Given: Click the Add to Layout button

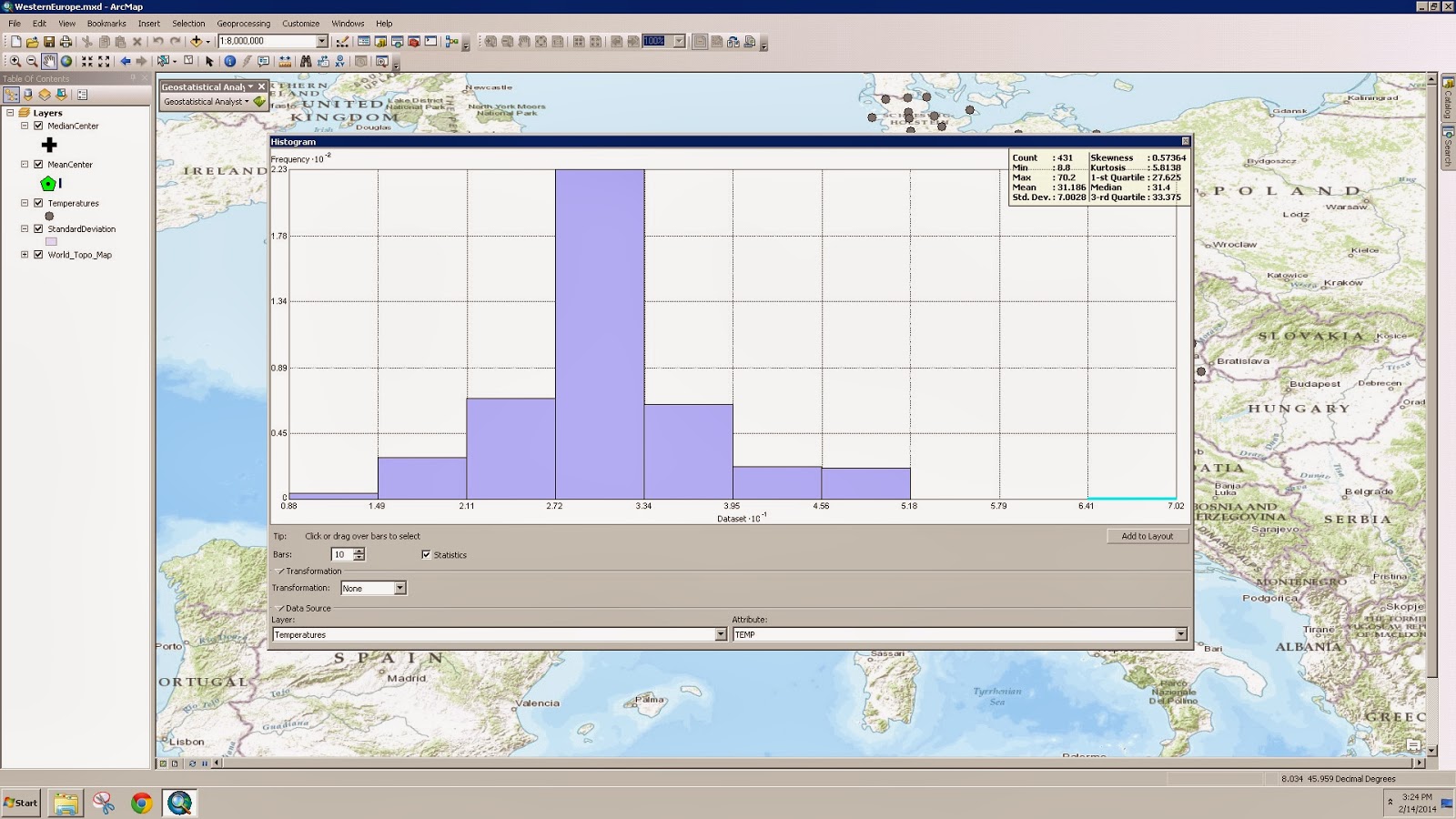Looking at the screenshot, I should pos(1146,536).
